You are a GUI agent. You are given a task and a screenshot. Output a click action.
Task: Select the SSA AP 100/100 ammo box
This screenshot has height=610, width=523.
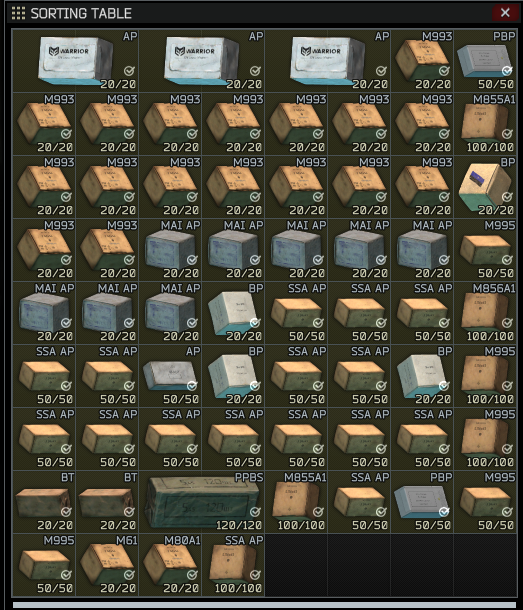pos(233,565)
